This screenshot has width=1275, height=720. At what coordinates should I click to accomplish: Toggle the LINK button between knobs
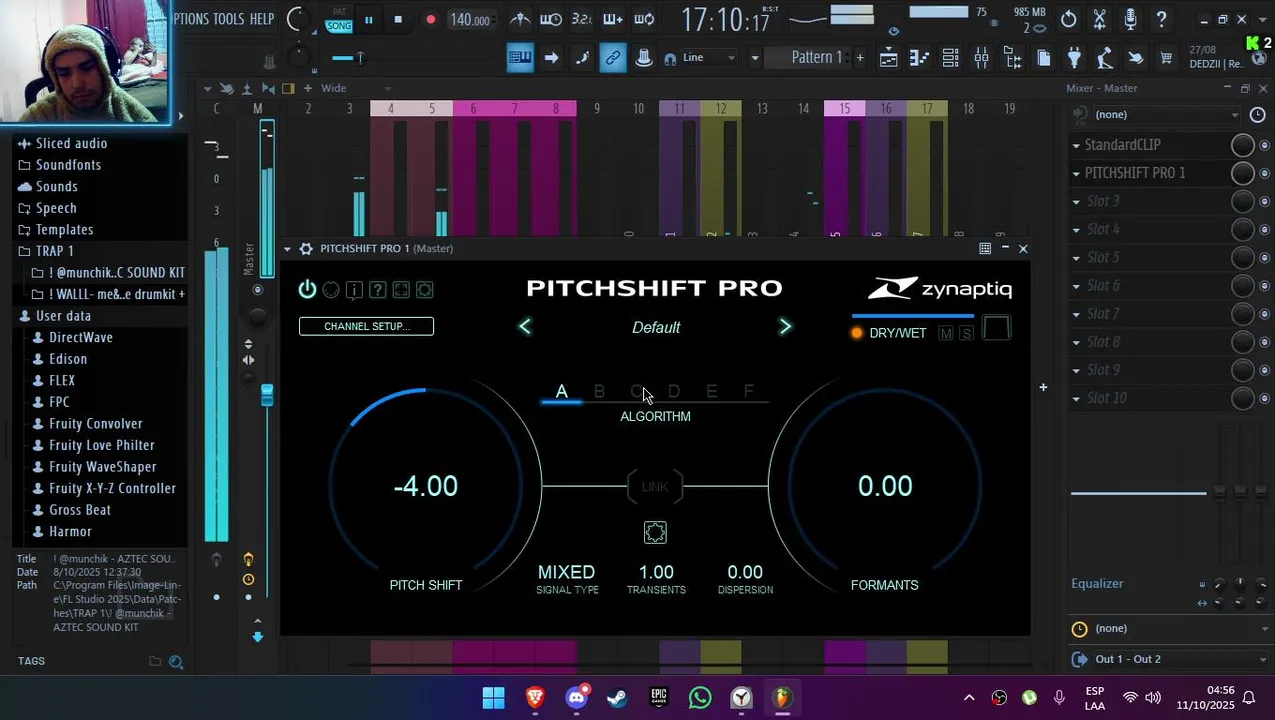point(655,487)
